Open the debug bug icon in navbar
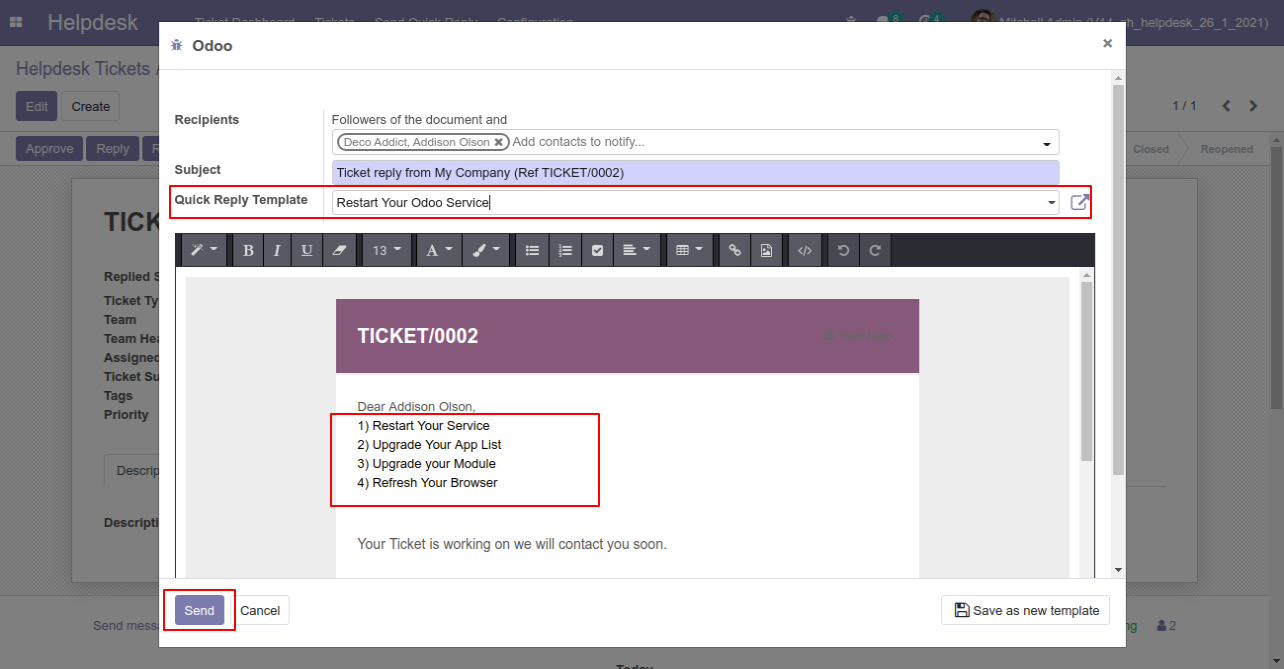This screenshot has height=669, width=1284. point(851,21)
